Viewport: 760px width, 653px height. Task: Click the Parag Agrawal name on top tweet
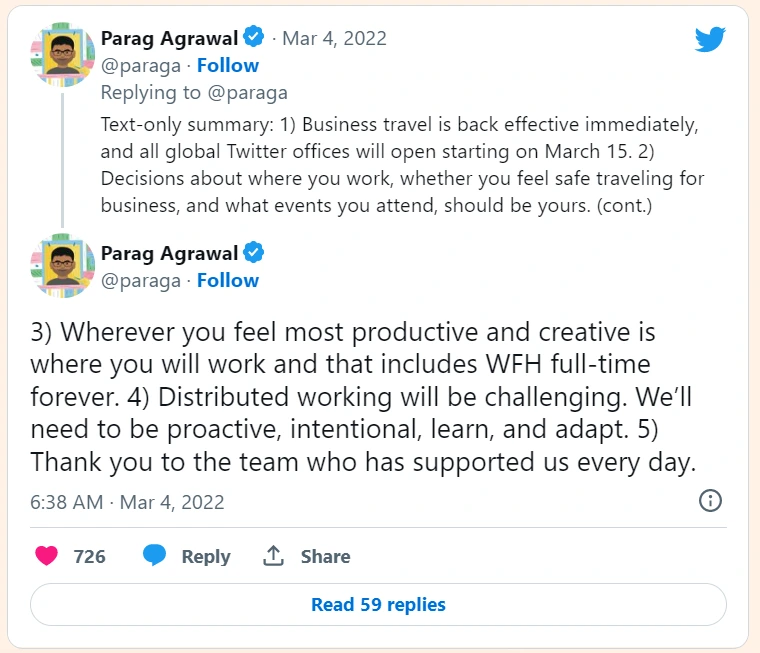(169, 38)
